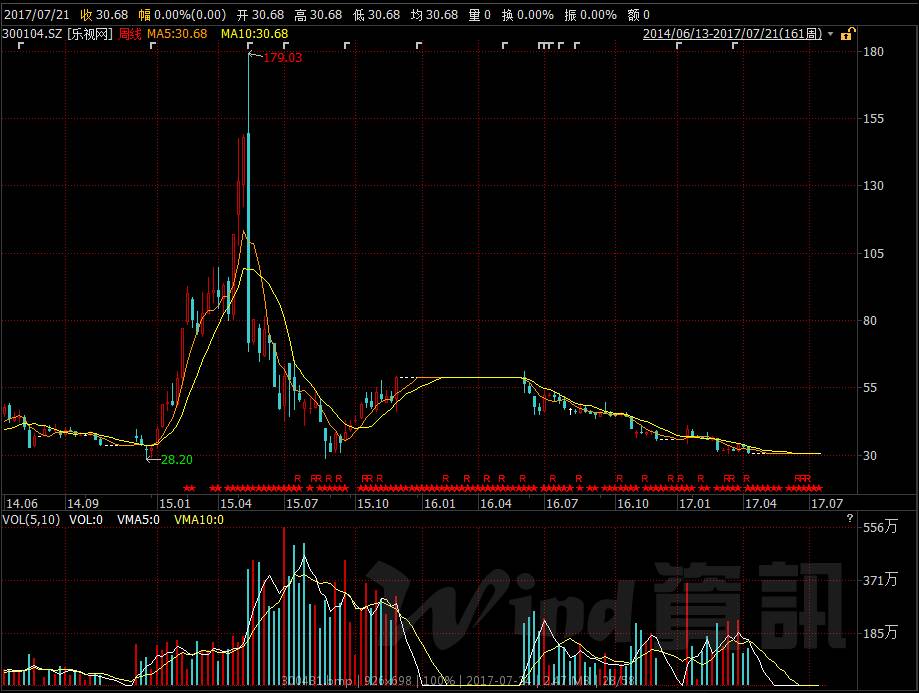Click the 14.06 date on time axis
This screenshot has width=919, height=693.
tap(22, 503)
